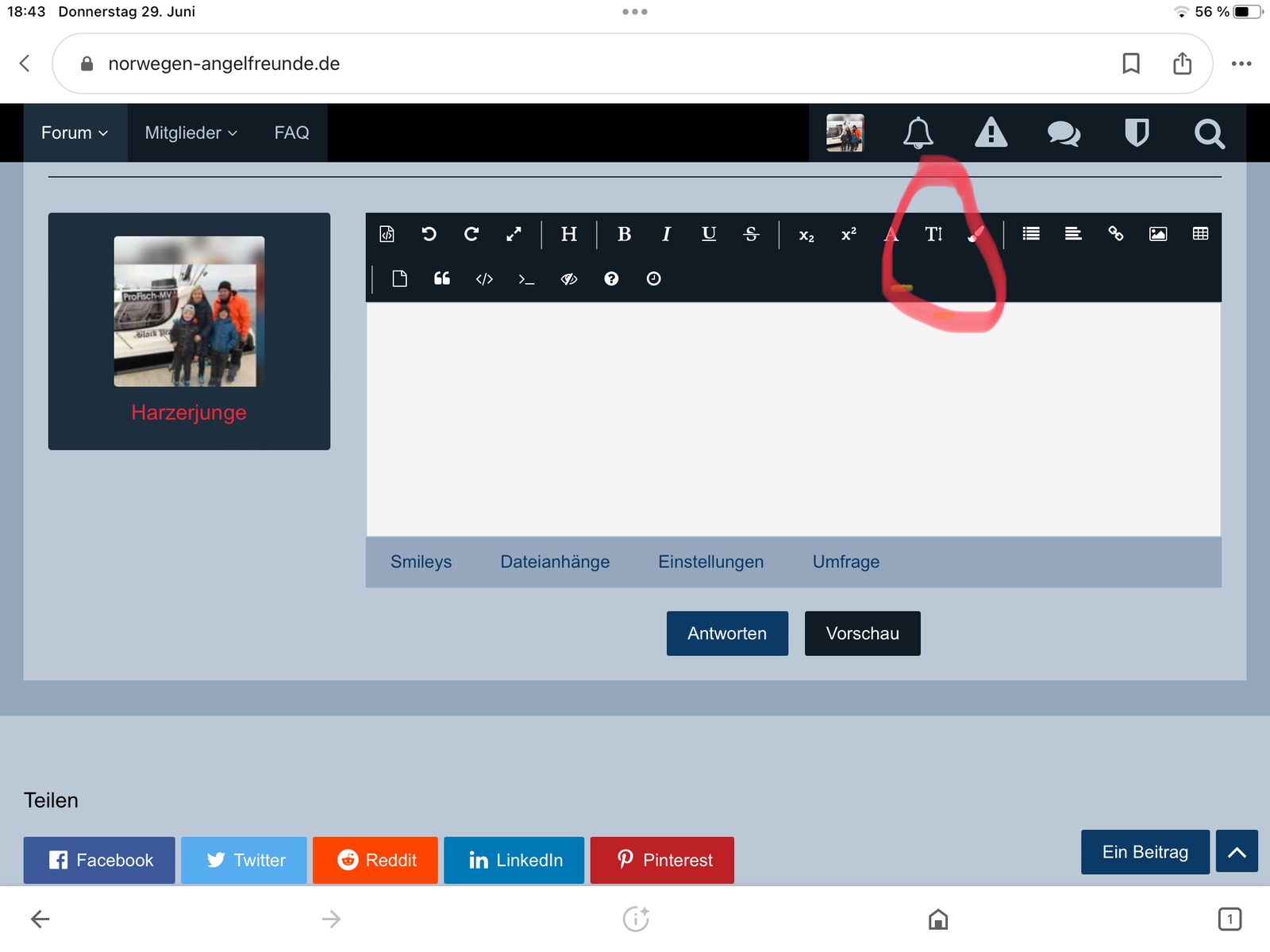This screenshot has width=1270, height=952.
Task: Click the undo arrow in editor
Action: [x=429, y=234]
